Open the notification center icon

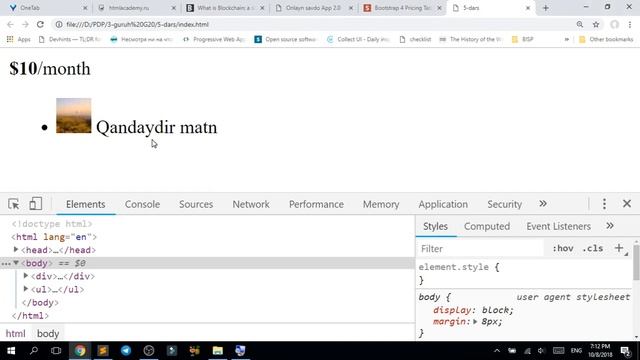[x=626, y=351]
